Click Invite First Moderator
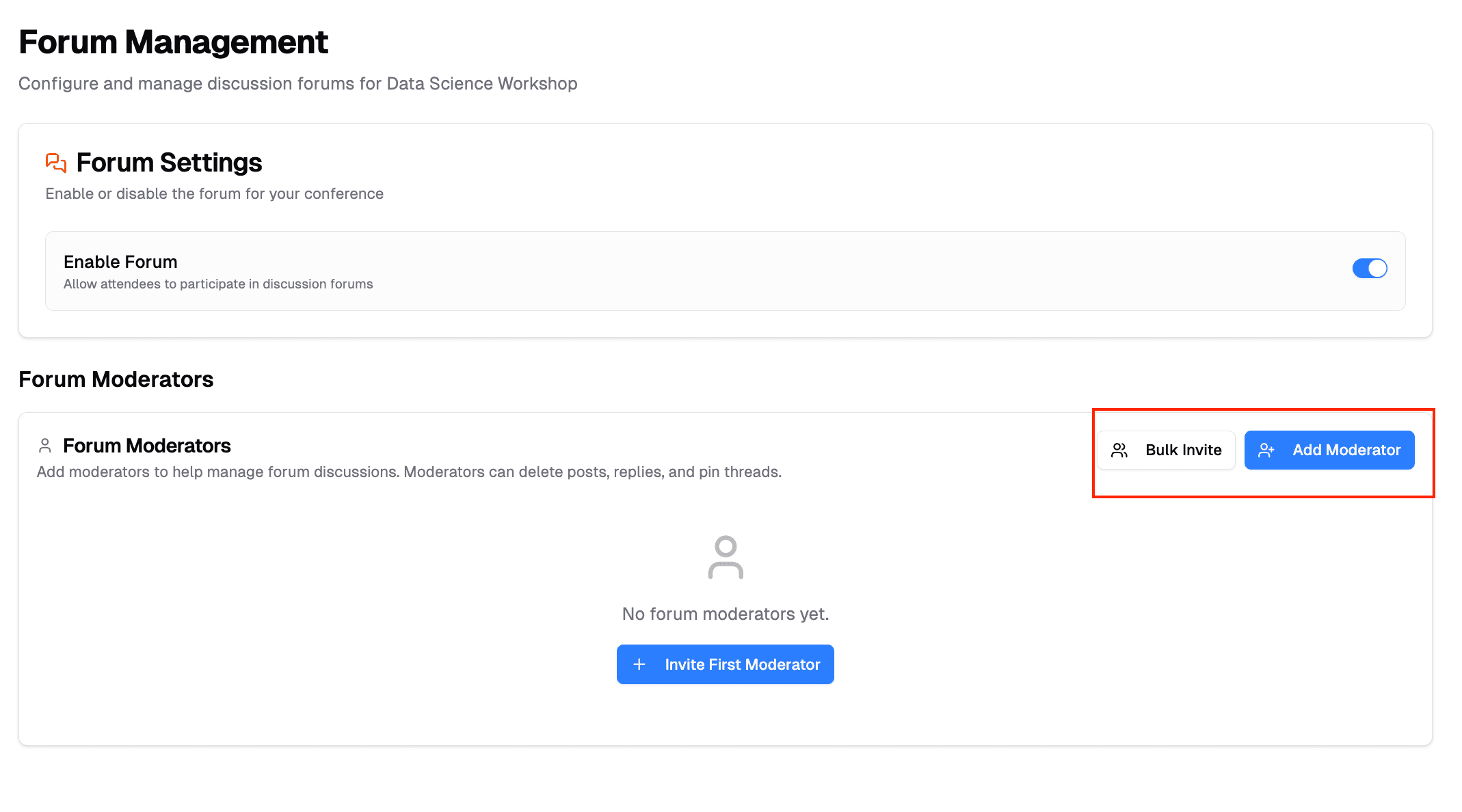Screen dimensions: 1462x812 pyautogui.click(x=725, y=664)
